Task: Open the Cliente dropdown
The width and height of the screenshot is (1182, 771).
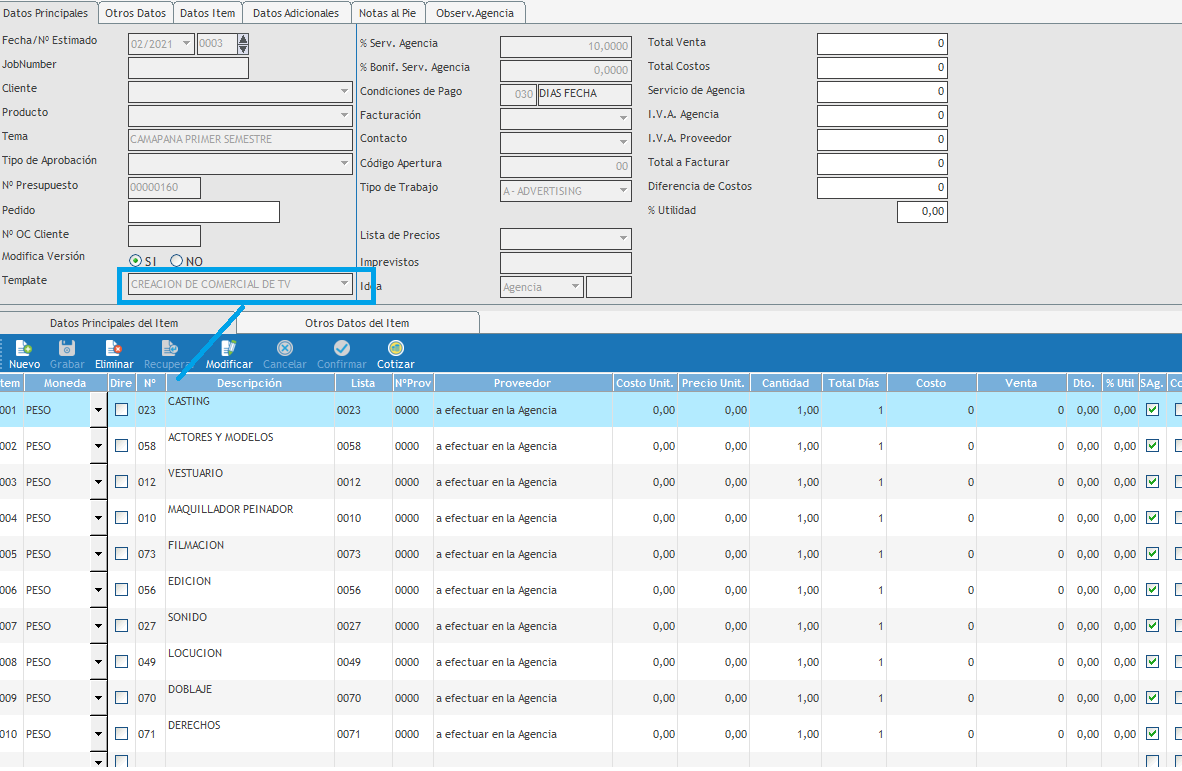Action: click(x=345, y=91)
